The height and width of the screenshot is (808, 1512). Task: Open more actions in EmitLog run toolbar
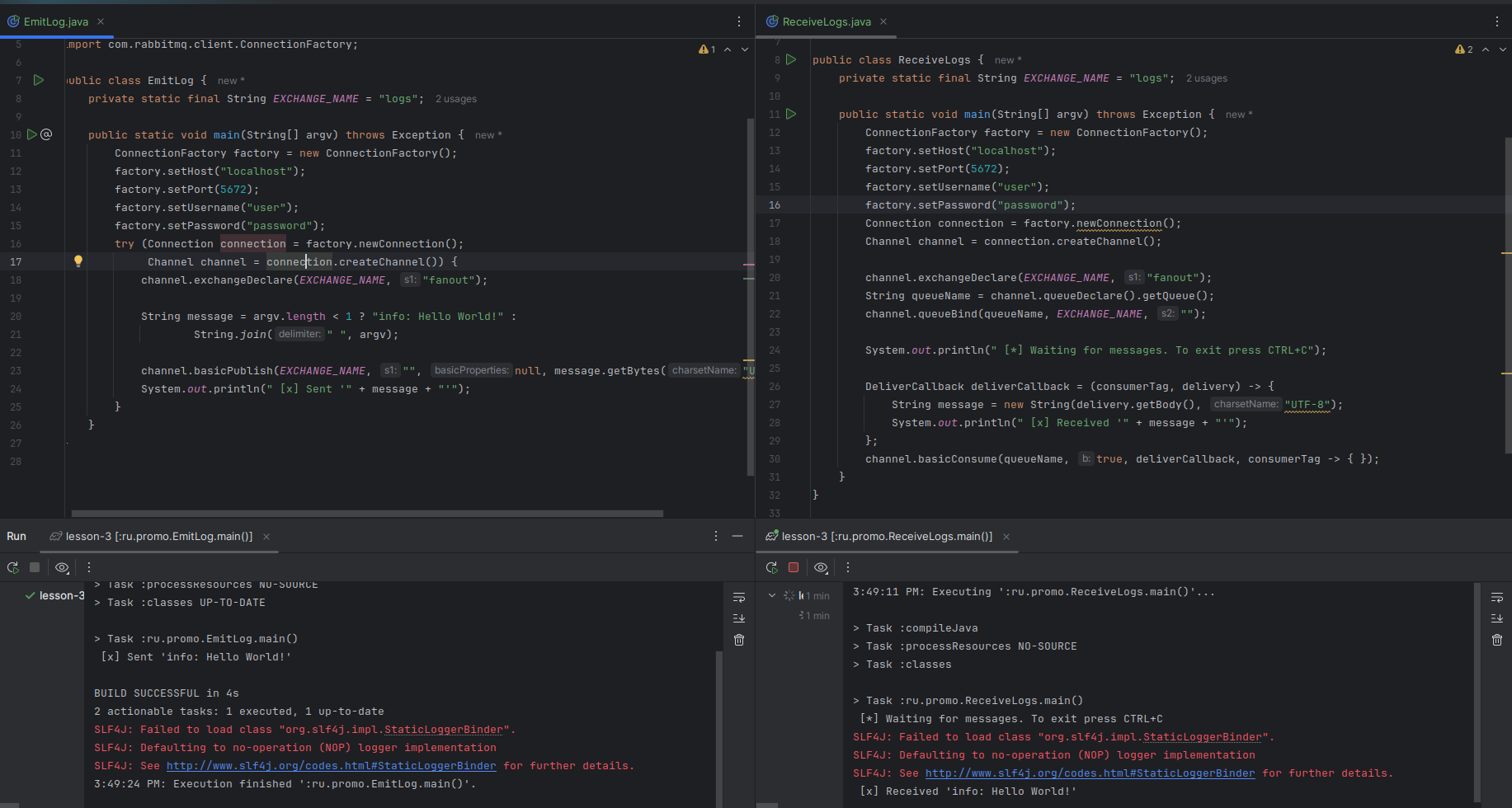[89, 567]
